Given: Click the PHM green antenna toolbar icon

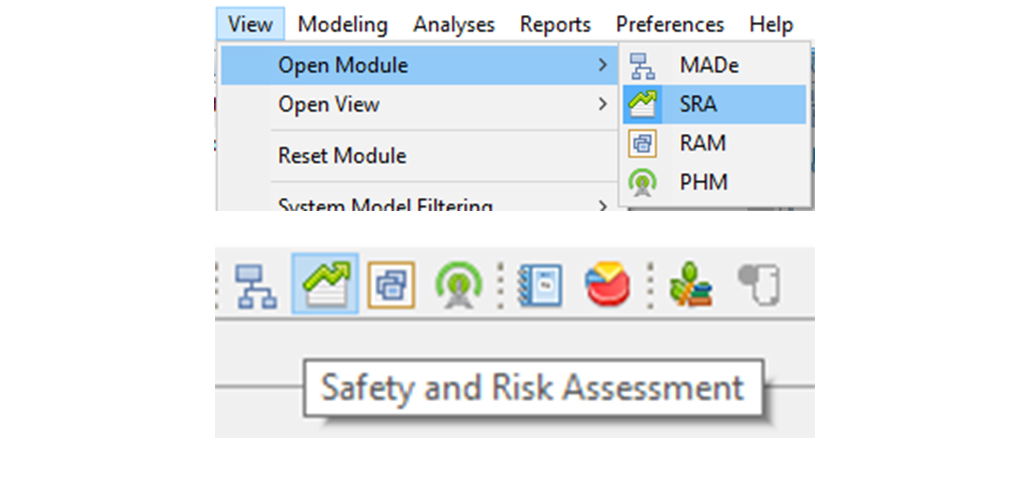Looking at the screenshot, I should tap(459, 286).
